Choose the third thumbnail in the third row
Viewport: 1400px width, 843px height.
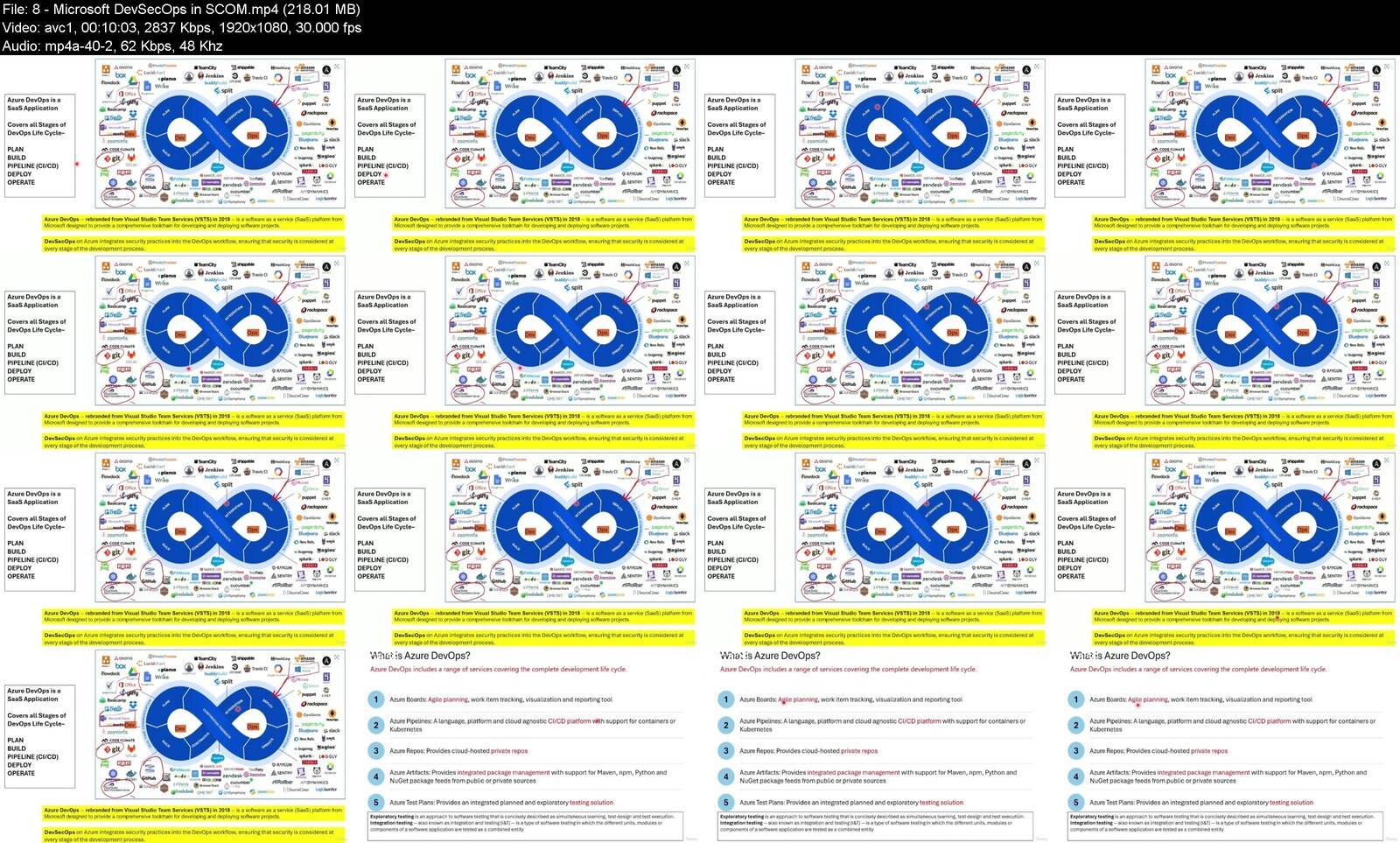click(875, 550)
